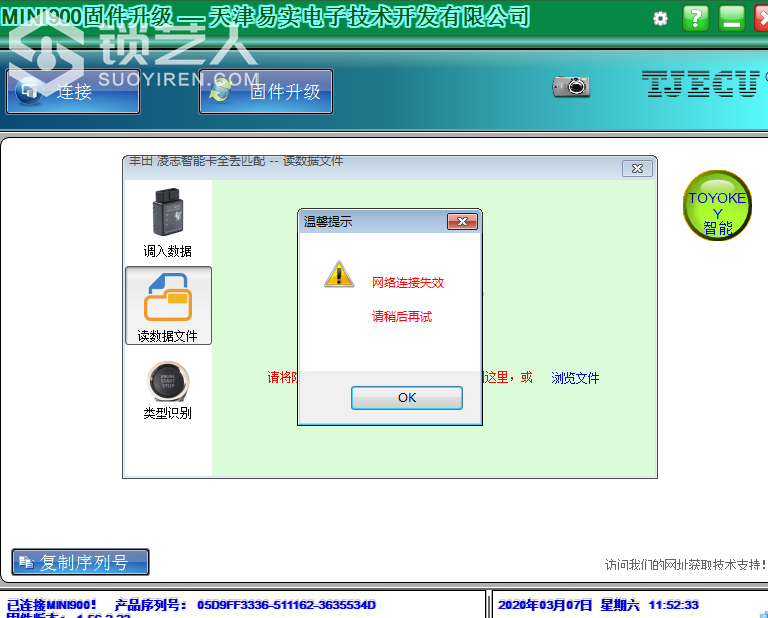Click the 连接 connect button
The image size is (768, 618).
point(73,92)
